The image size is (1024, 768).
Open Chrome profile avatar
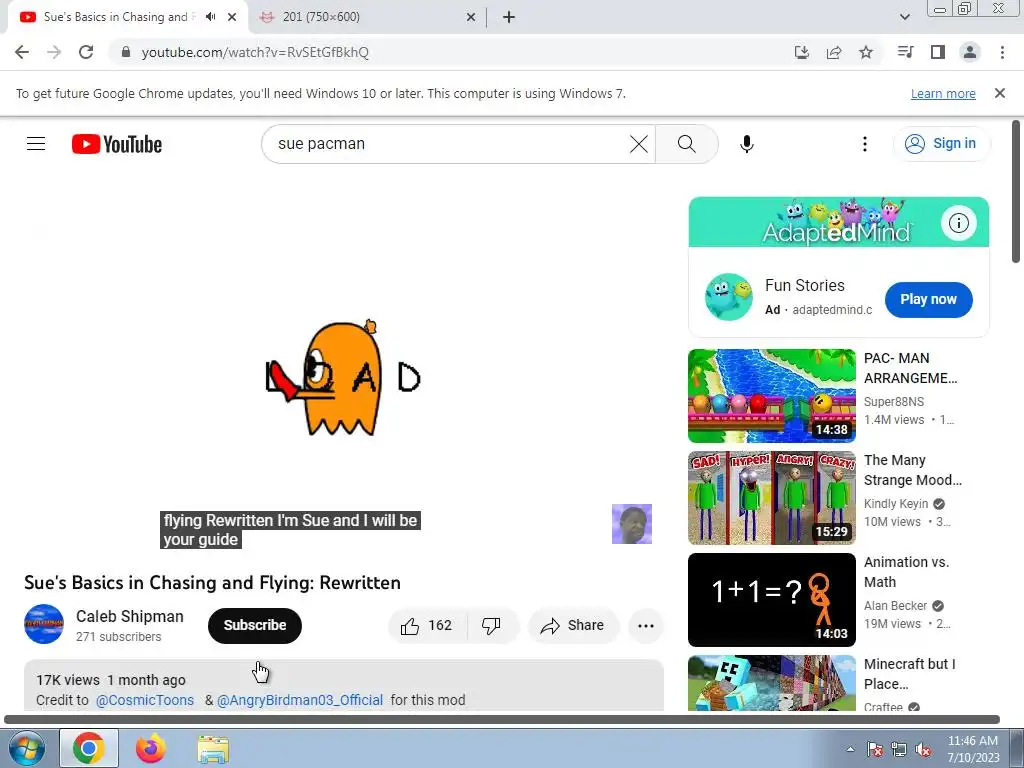(x=970, y=52)
